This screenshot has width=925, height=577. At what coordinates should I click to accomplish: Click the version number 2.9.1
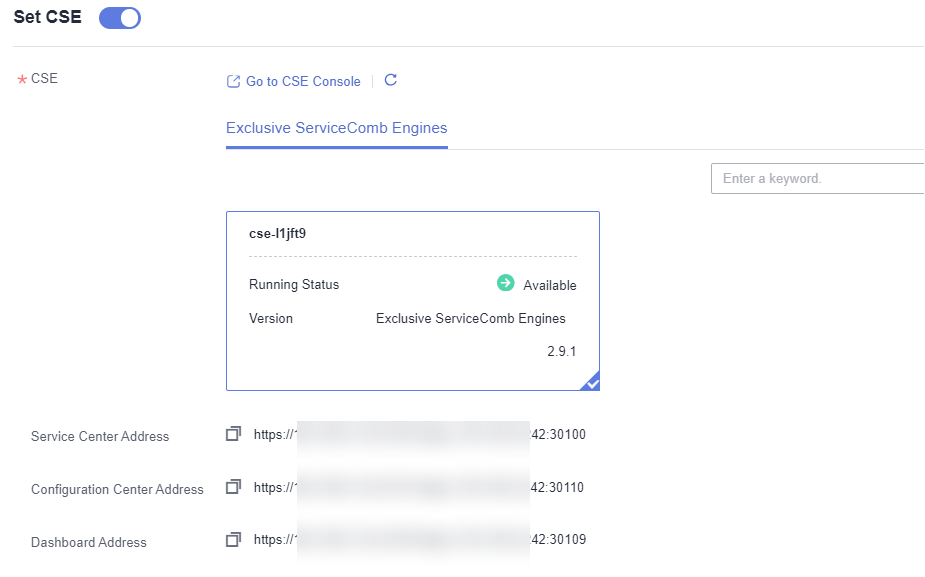point(561,352)
